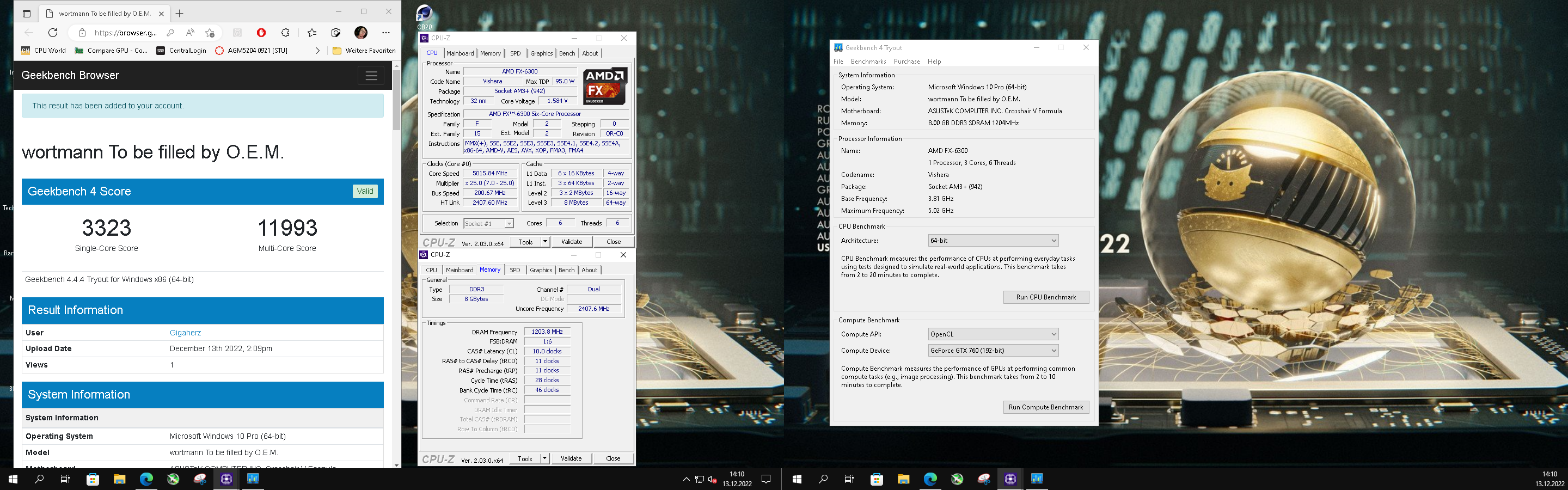
Task: Click the Geekbench 4 Tryout title bar icon
Action: 838,47
